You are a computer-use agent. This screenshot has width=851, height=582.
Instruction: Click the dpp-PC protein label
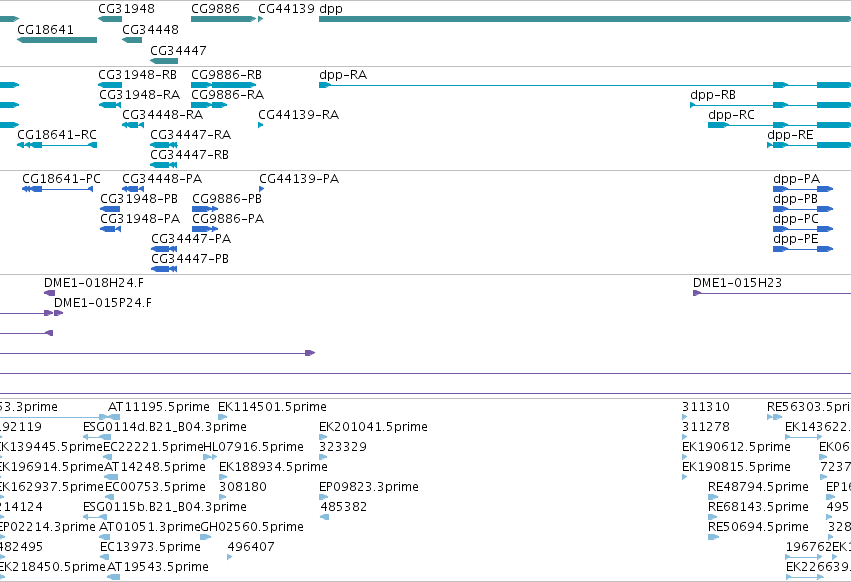[x=796, y=219]
